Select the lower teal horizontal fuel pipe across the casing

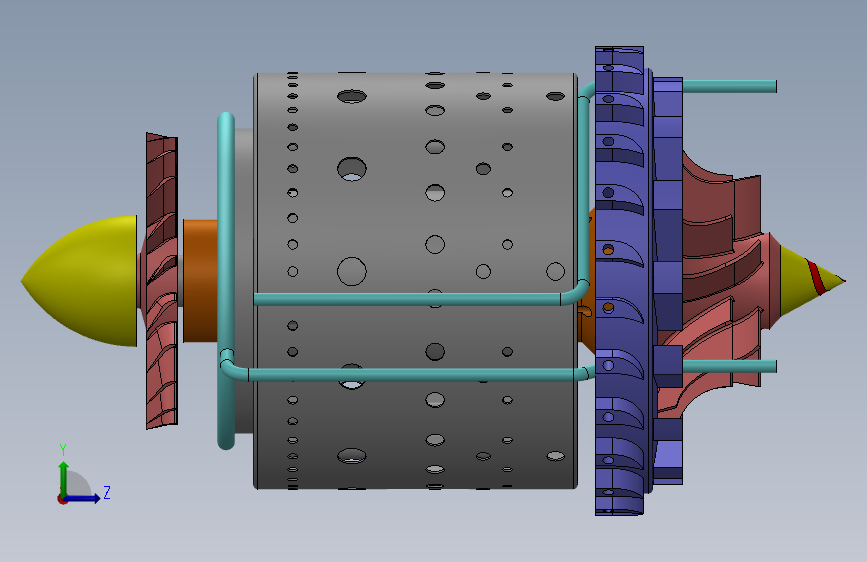click(x=409, y=374)
